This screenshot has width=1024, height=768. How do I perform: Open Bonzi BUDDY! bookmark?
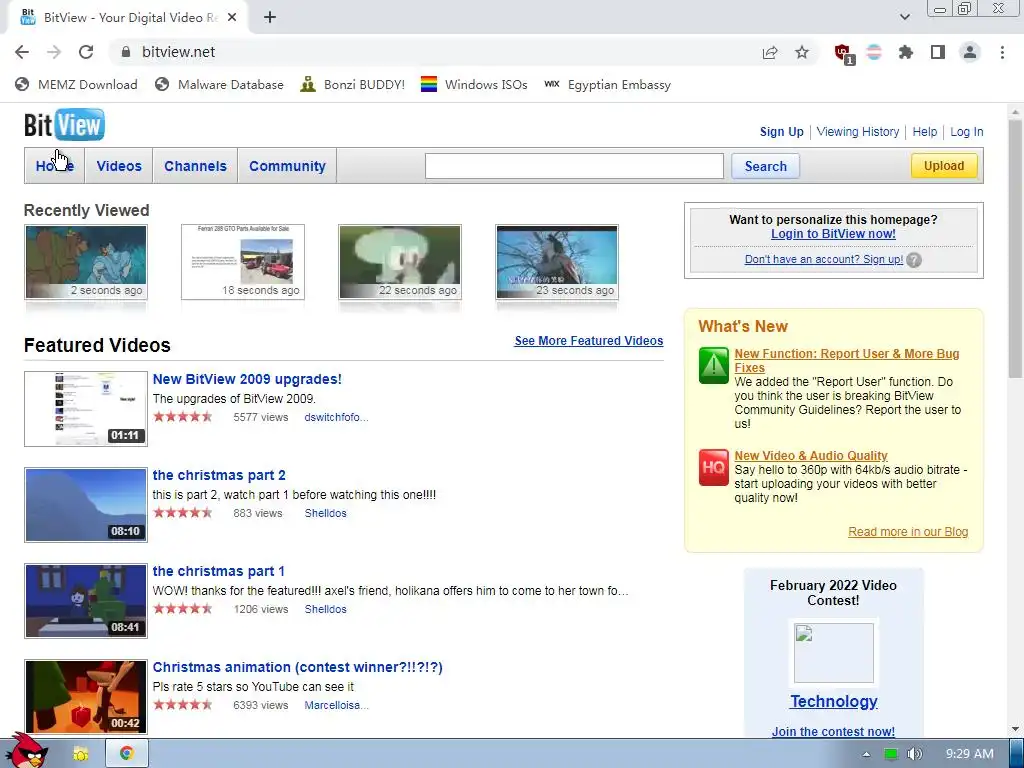pos(353,84)
